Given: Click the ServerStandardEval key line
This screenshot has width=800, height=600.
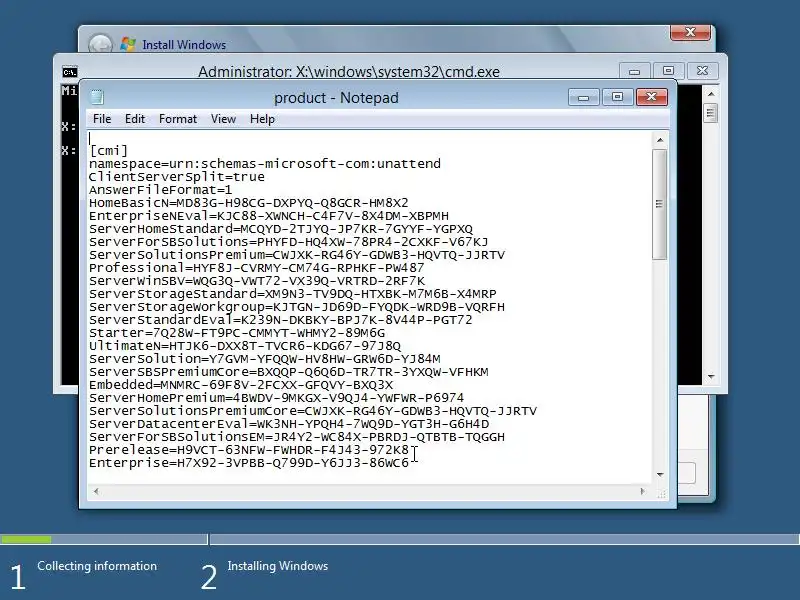Looking at the screenshot, I should [x=281, y=320].
